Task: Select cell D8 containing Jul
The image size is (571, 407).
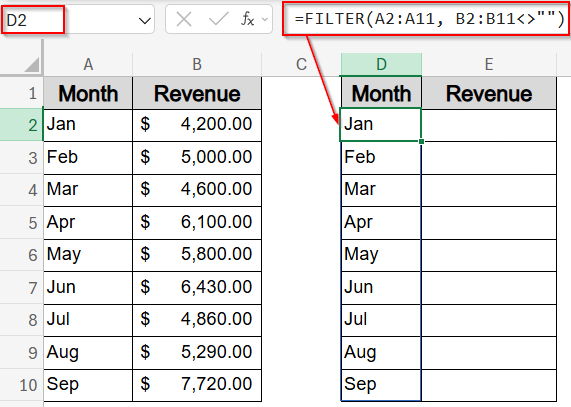Action: coord(381,320)
